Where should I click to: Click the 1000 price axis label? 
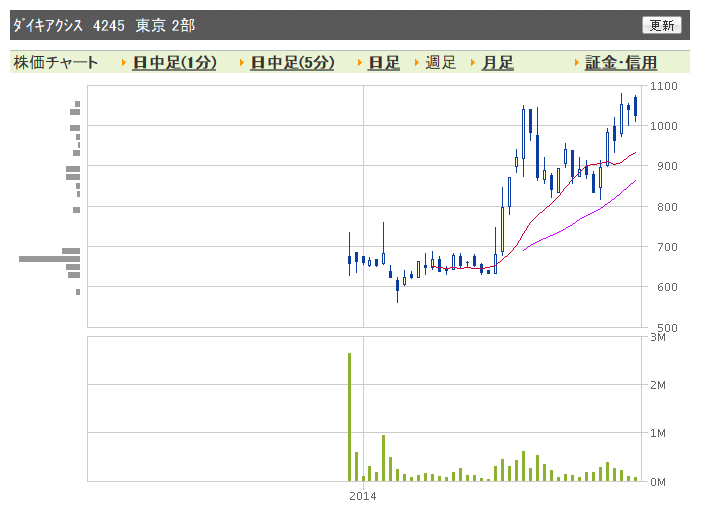pos(664,126)
